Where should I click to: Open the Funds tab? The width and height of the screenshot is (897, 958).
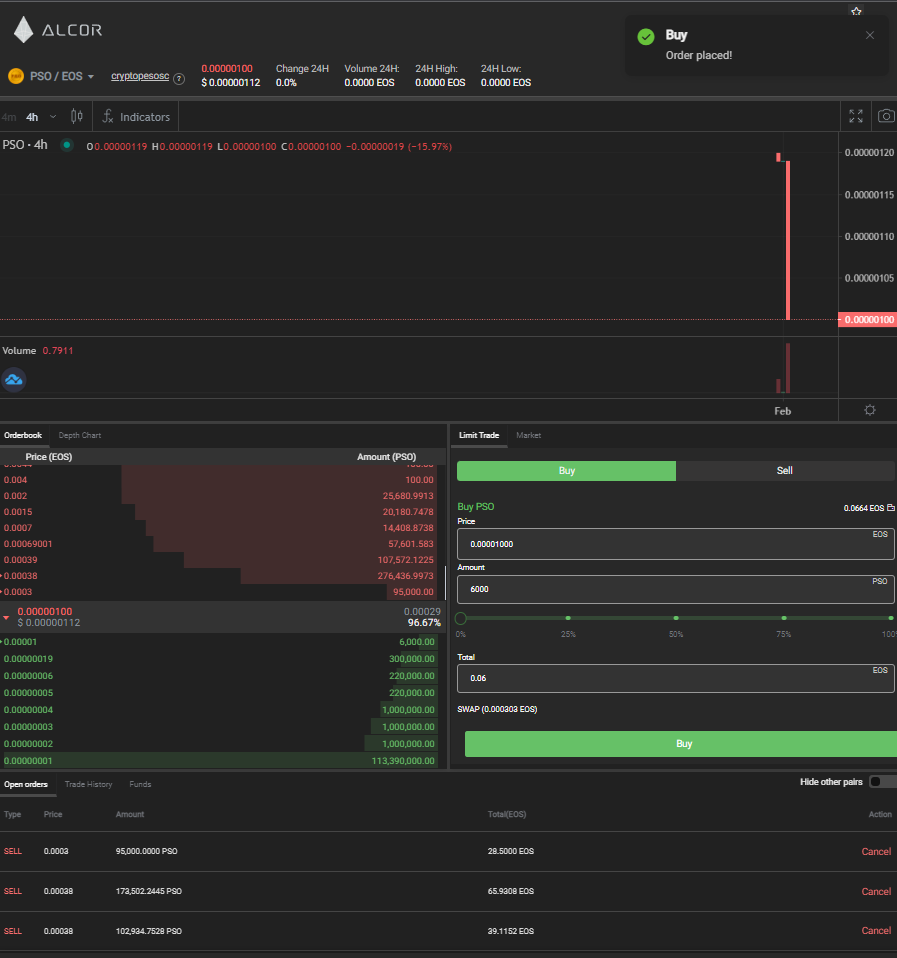click(140, 784)
